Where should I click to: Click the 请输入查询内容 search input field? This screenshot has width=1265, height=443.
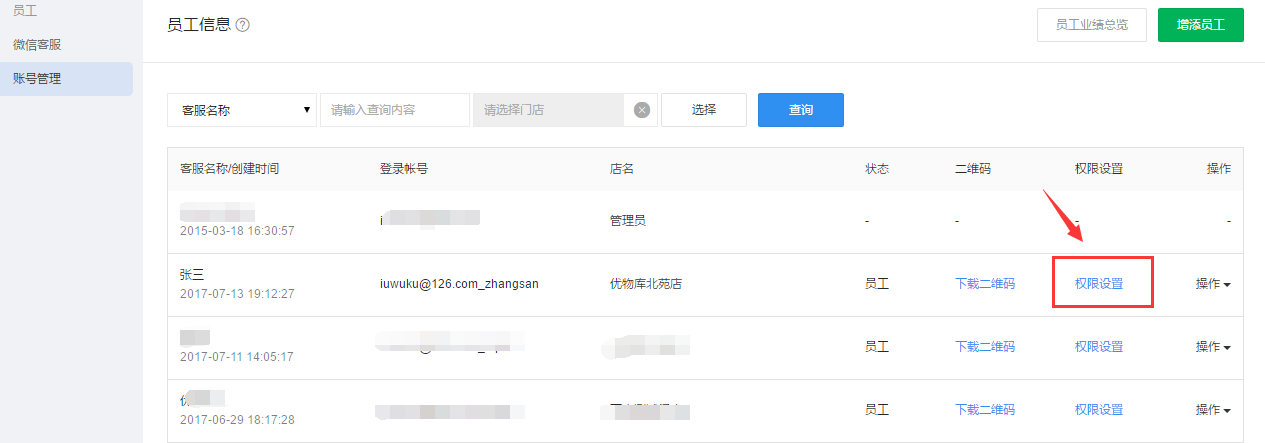point(394,110)
